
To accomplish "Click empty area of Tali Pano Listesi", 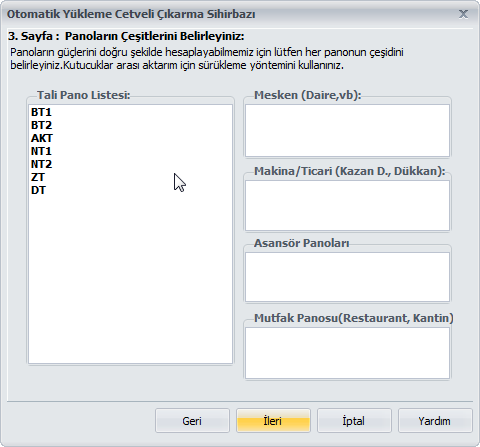I will 130,280.
